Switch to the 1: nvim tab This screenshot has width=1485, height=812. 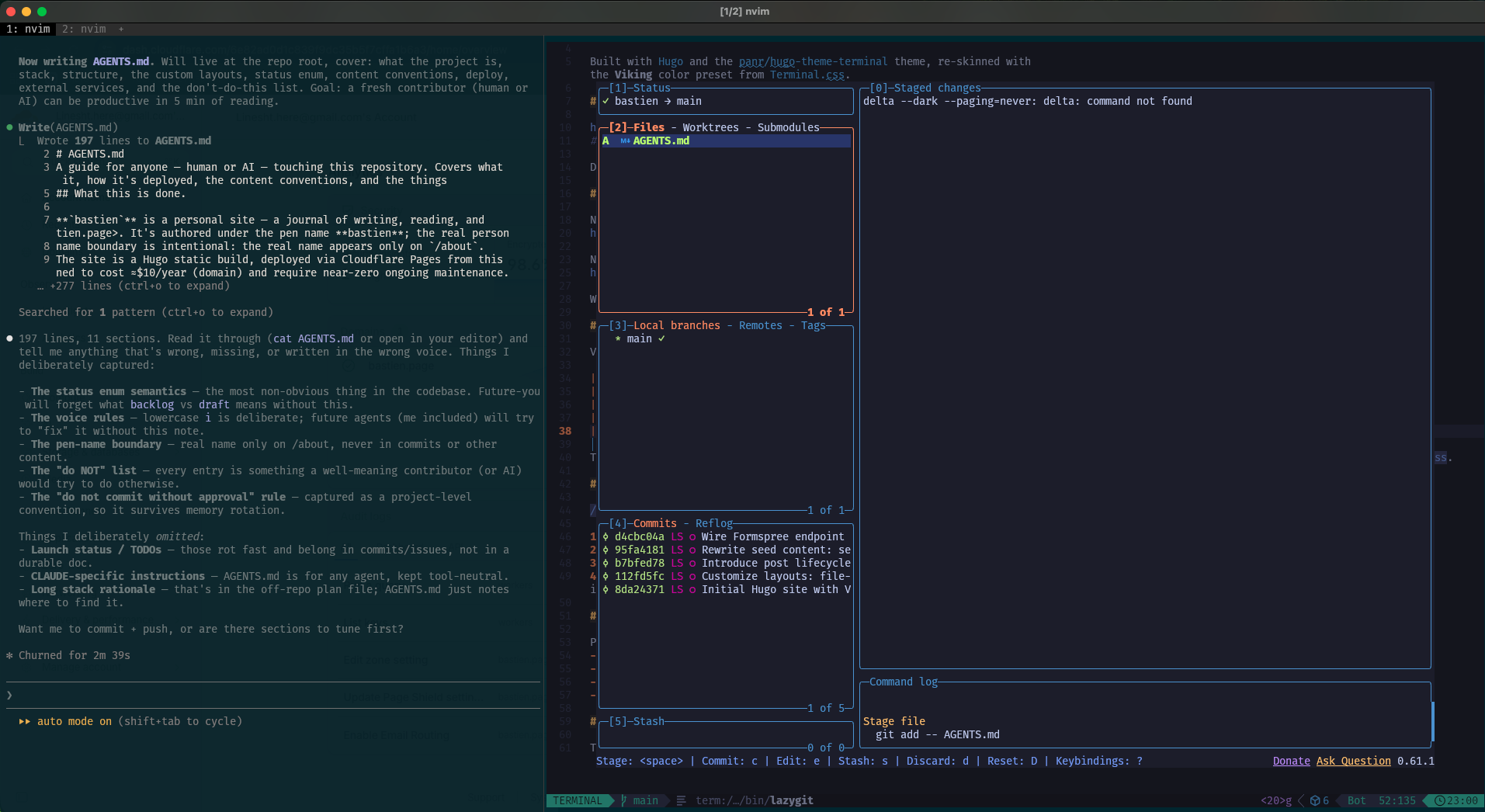(x=28, y=29)
